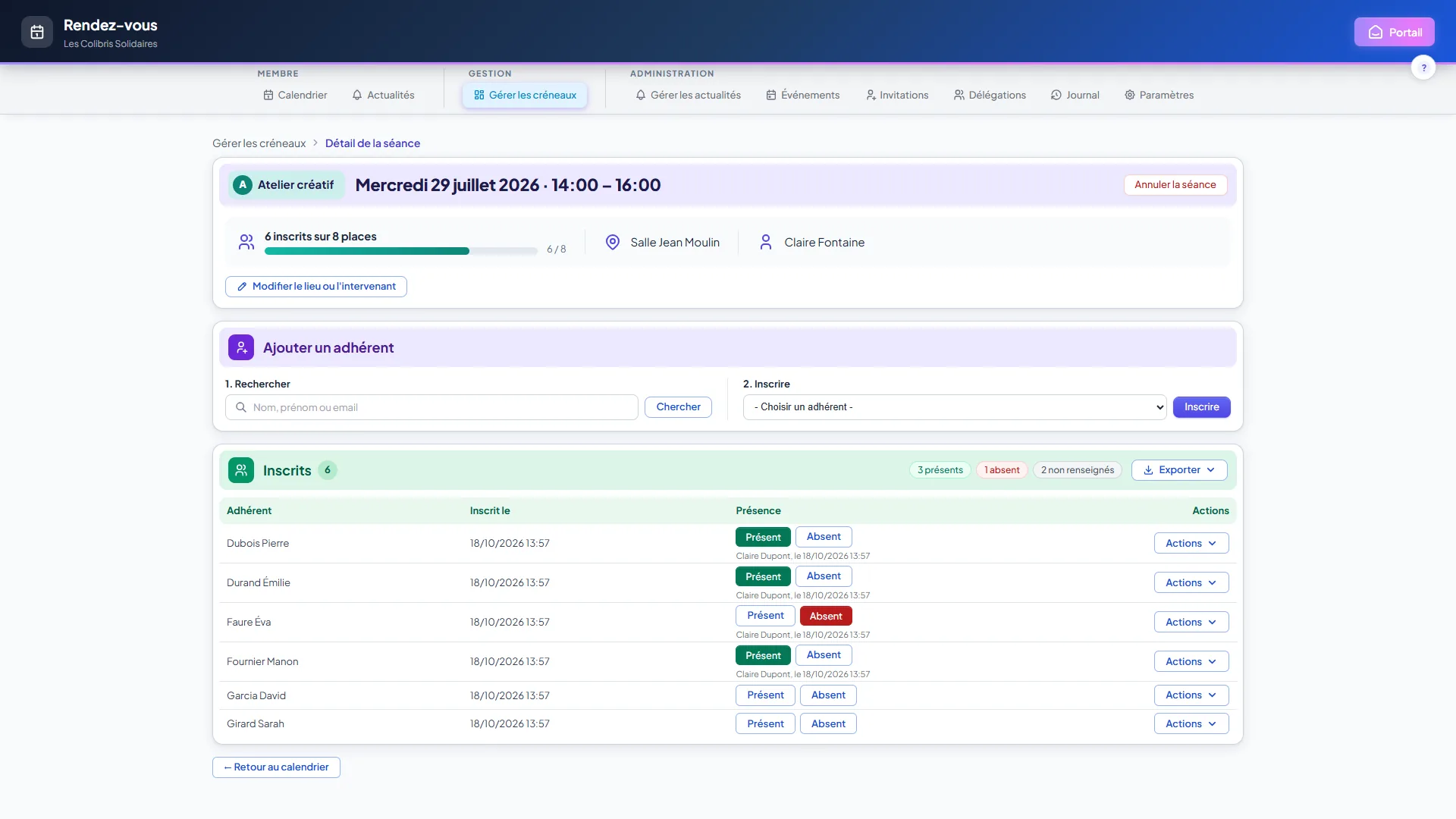This screenshot has height=819, width=1456.
Task: Open the Portail button
Action: pyautogui.click(x=1394, y=32)
